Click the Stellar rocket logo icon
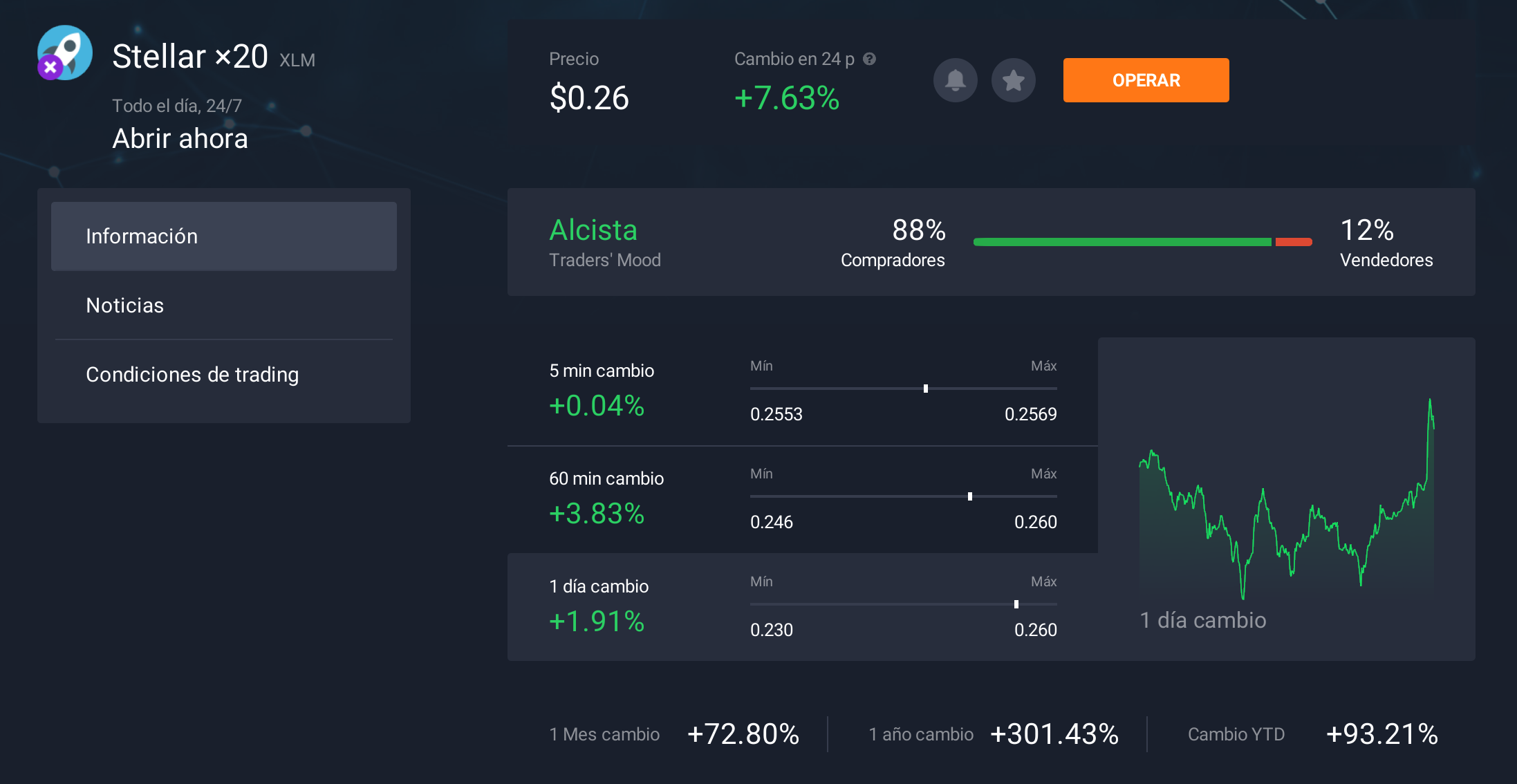Viewport: 1517px width, 784px height. pyautogui.click(x=65, y=53)
